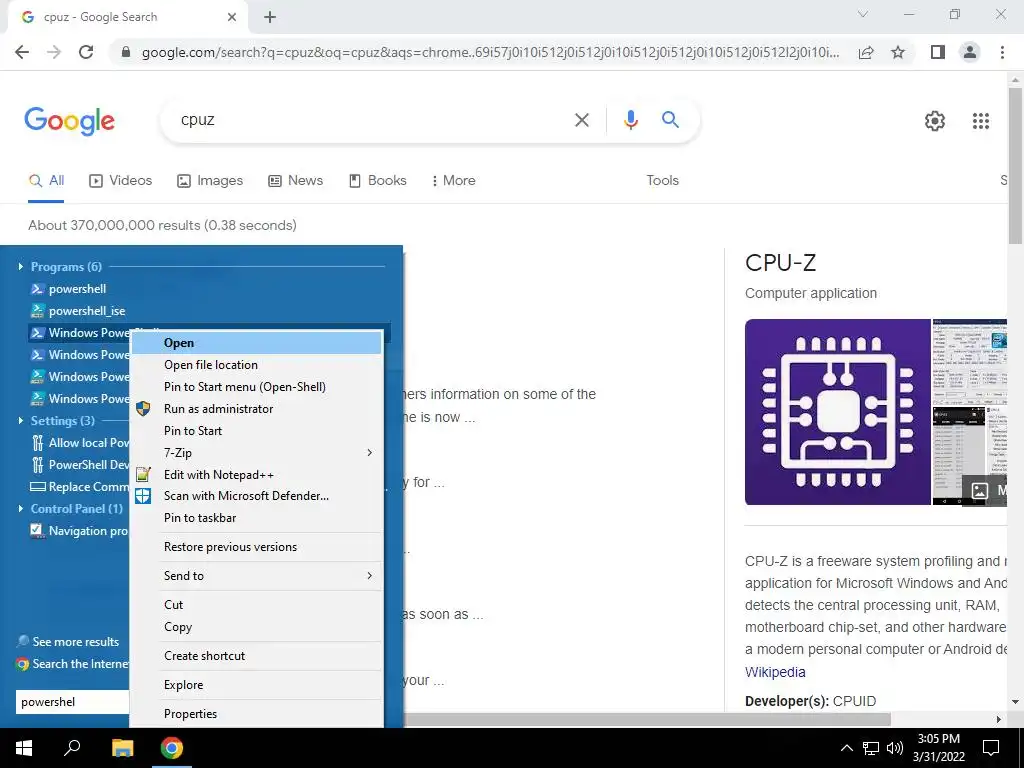Switch to the Images results tab

(210, 181)
